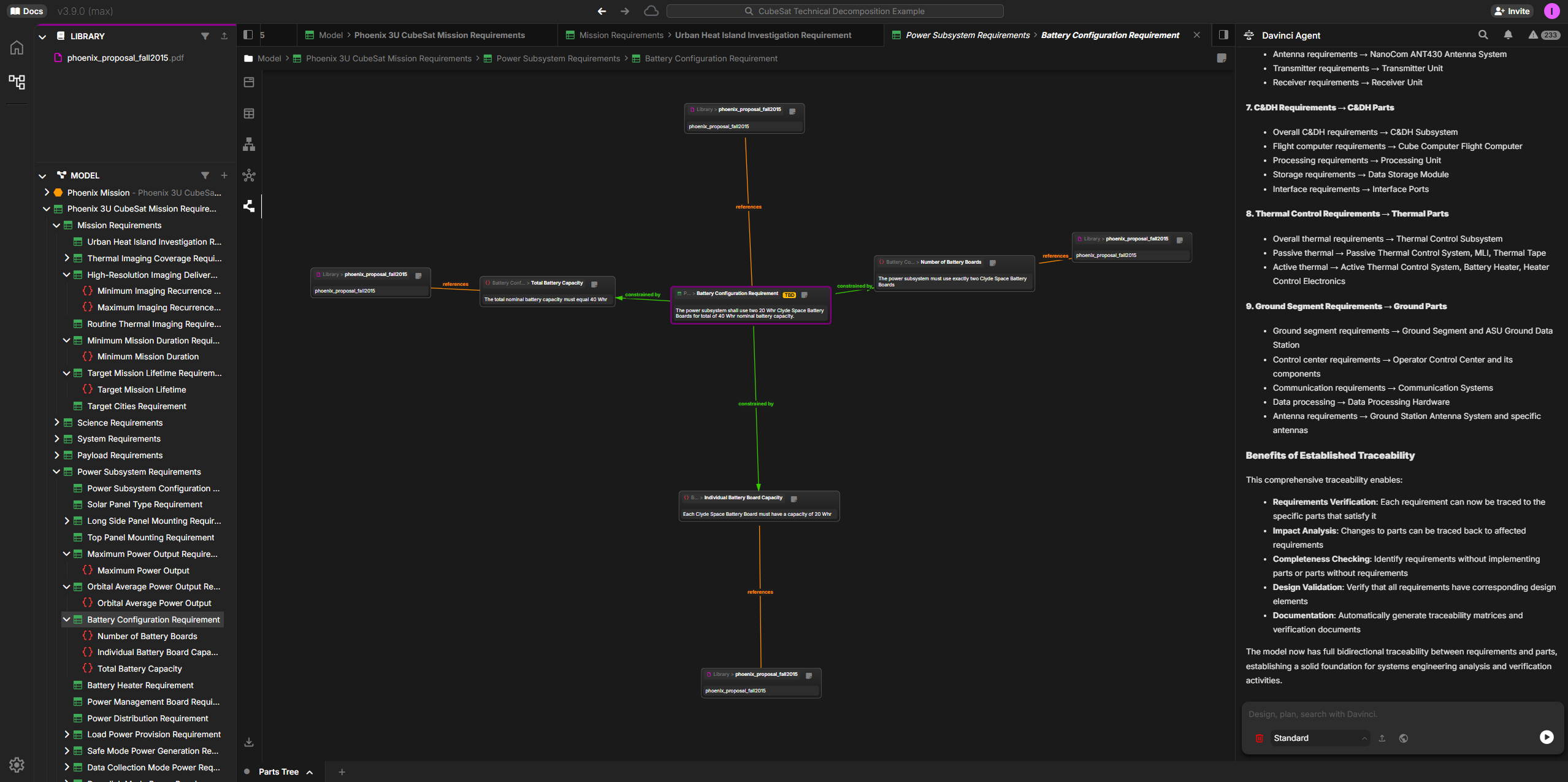This screenshot has height=782, width=1568.
Task: Collapse the Power Subsystem Requirements tree node
Action: tap(56, 472)
